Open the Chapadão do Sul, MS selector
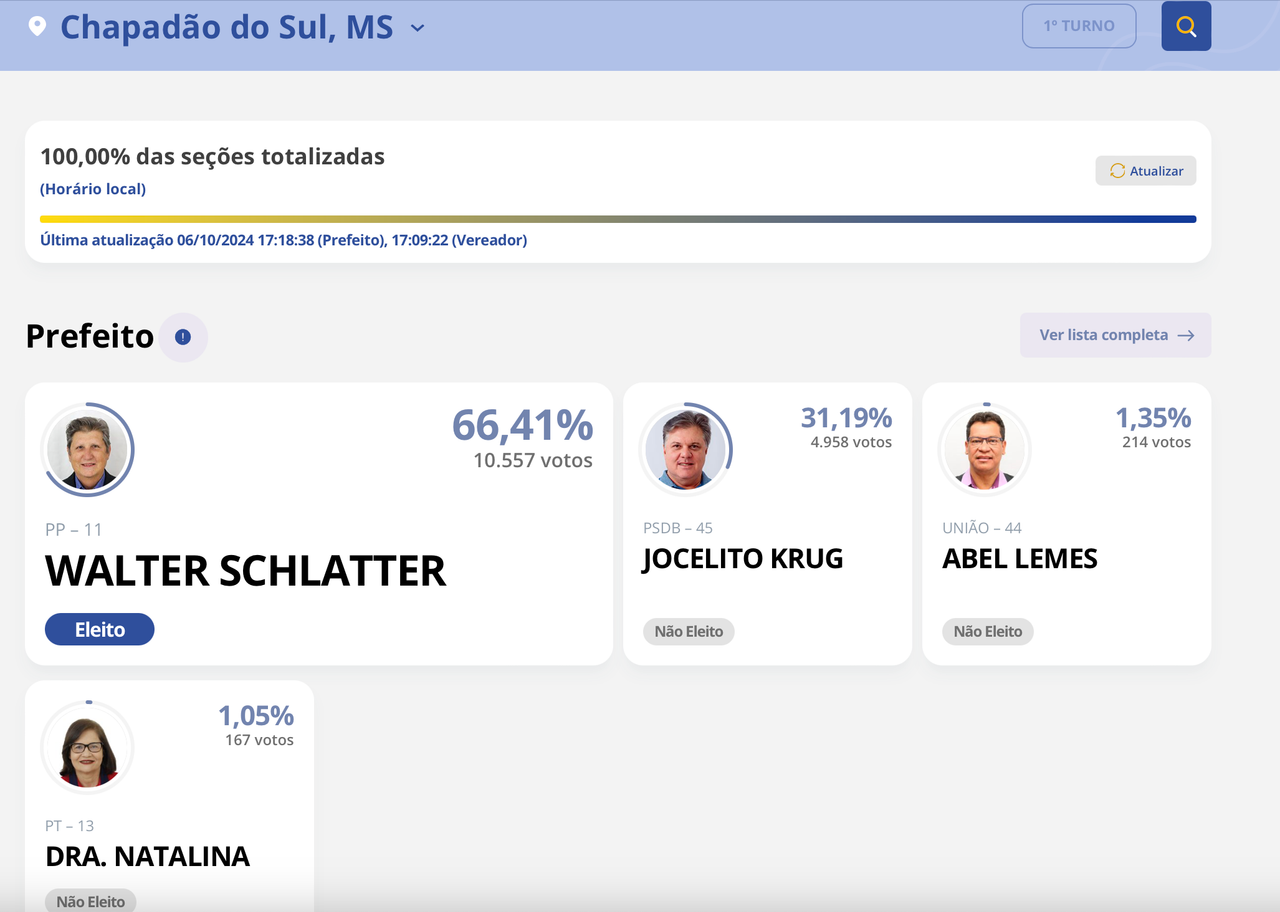The height and width of the screenshot is (912, 1280). (x=227, y=27)
